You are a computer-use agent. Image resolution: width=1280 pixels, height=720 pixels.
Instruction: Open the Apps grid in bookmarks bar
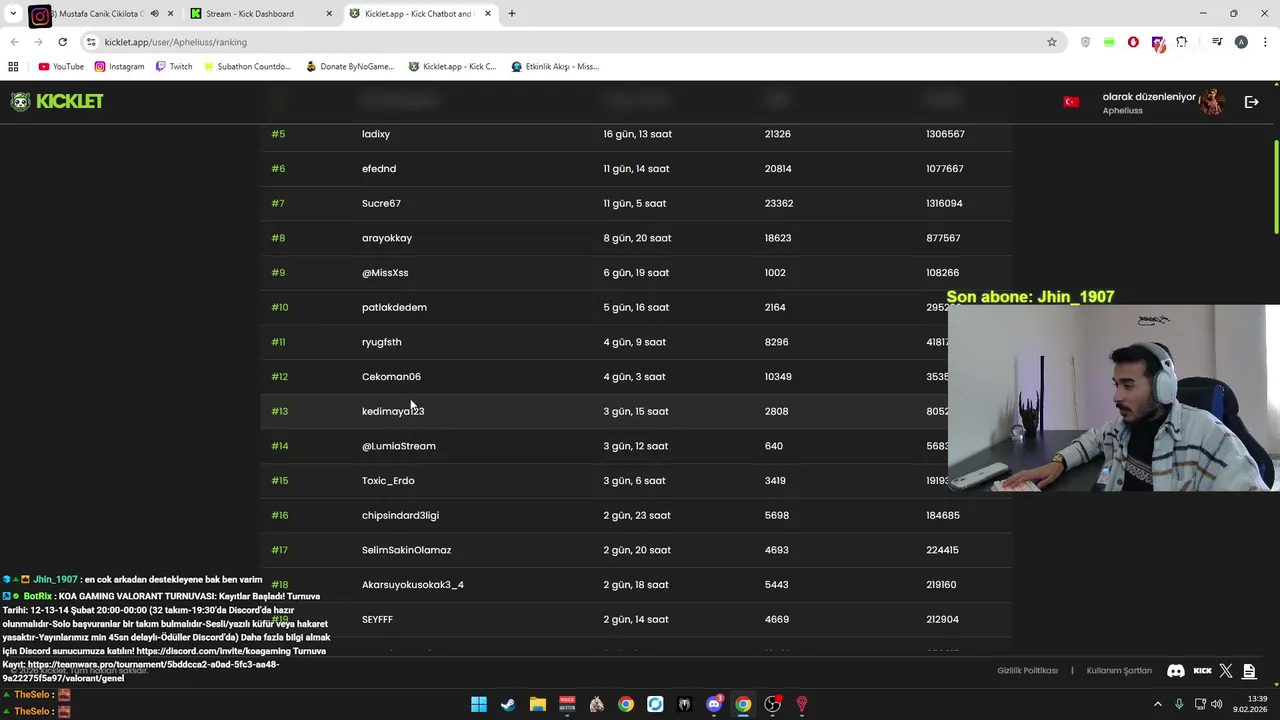(x=13, y=67)
